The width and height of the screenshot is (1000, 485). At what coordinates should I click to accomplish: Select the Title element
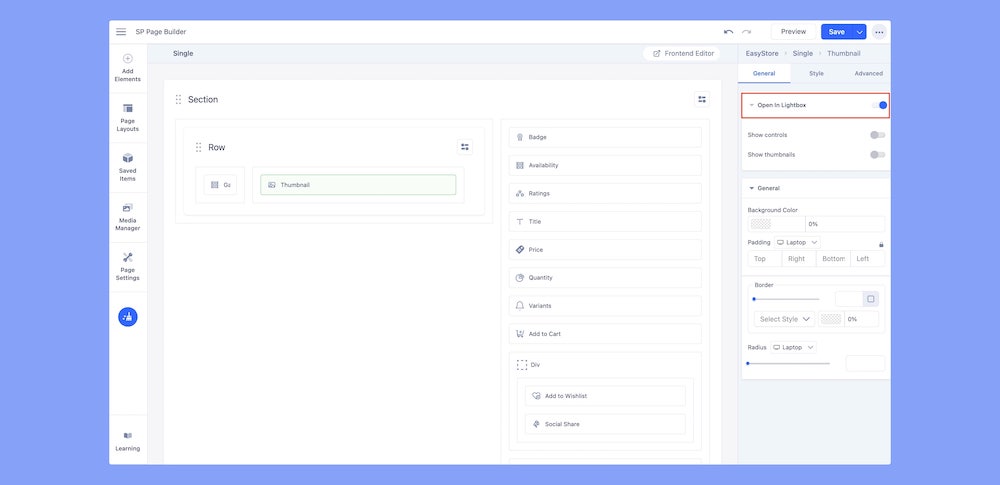pyautogui.click(x=605, y=221)
